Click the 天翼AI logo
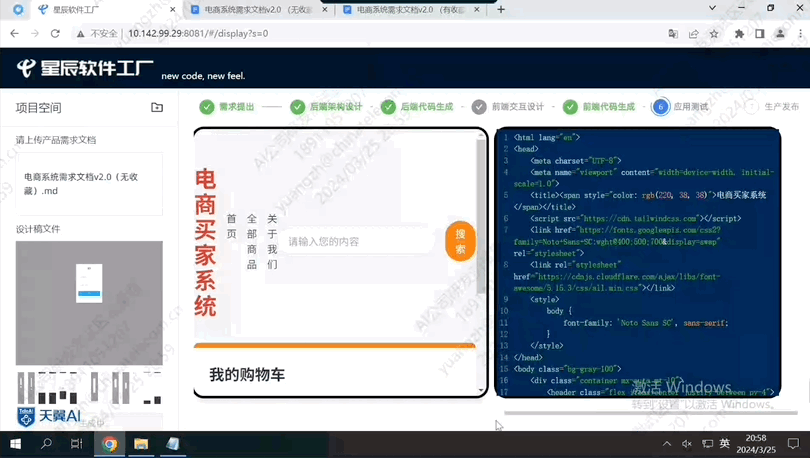This screenshot has height=458, width=810. click(x=49, y=416)
